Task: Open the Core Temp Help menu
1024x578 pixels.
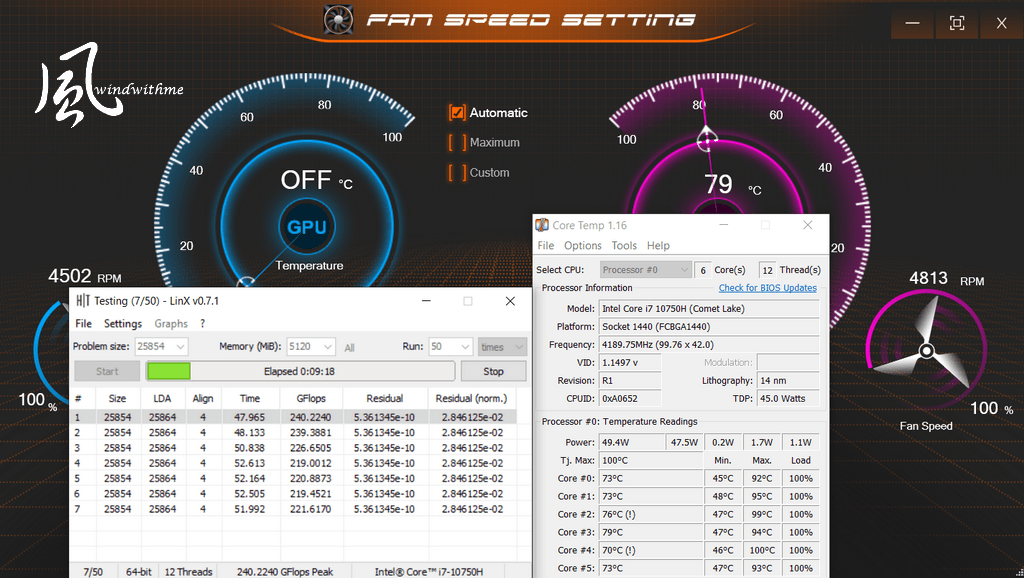Action: pos(658,246)
